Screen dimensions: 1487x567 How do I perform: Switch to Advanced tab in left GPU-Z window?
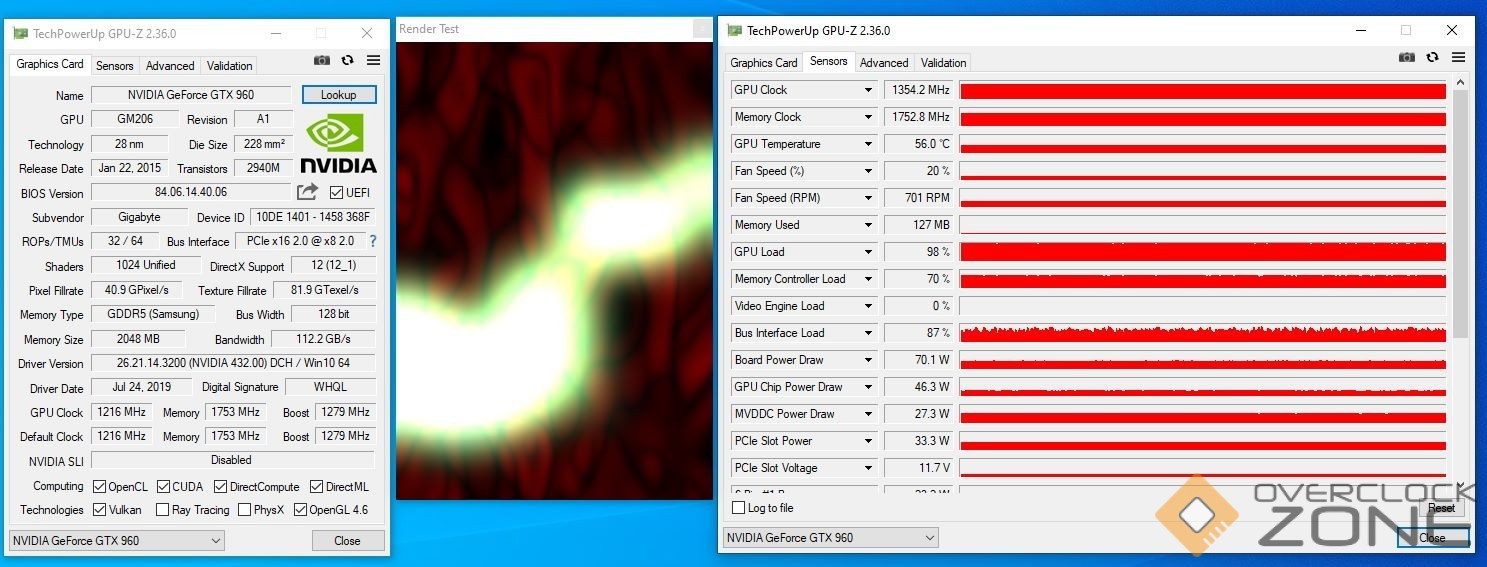[170, 66]
